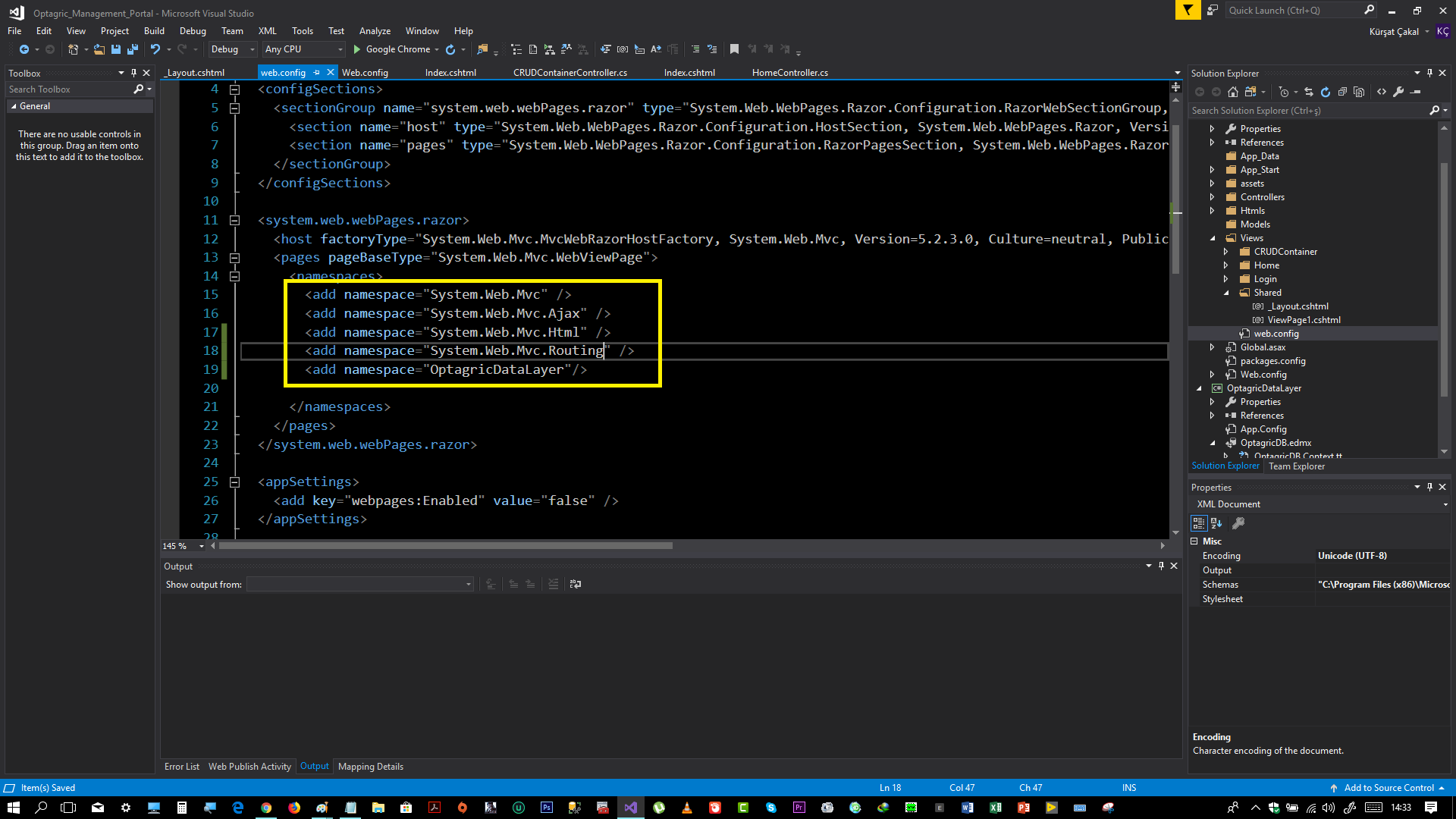Select the Debug configuration dropdown
This screenshot has width=1456, height=819.
(x=224, y=49)
